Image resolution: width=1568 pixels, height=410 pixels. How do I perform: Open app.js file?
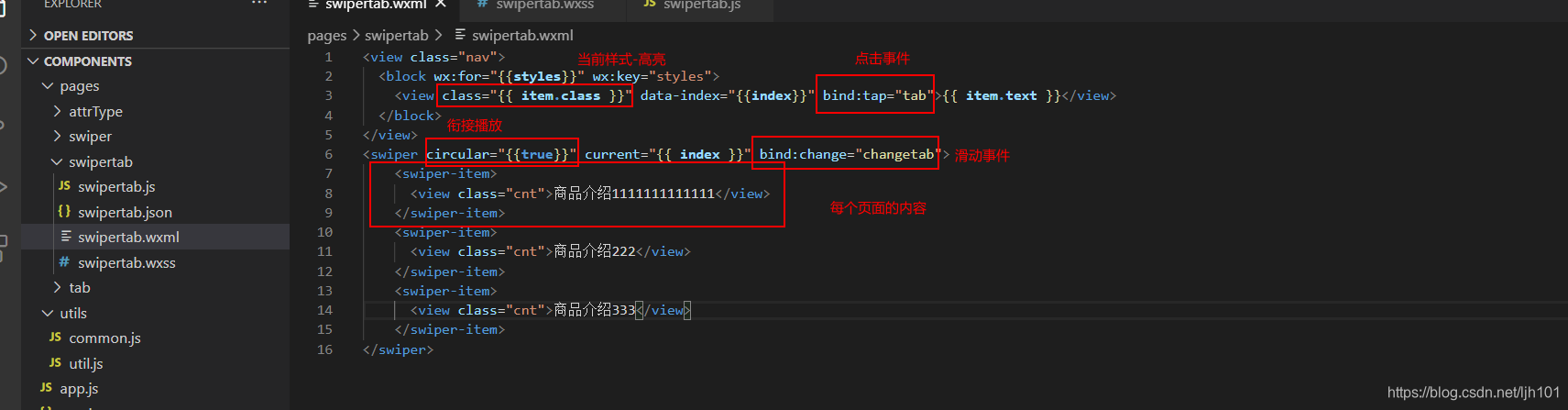click(79, 389)
